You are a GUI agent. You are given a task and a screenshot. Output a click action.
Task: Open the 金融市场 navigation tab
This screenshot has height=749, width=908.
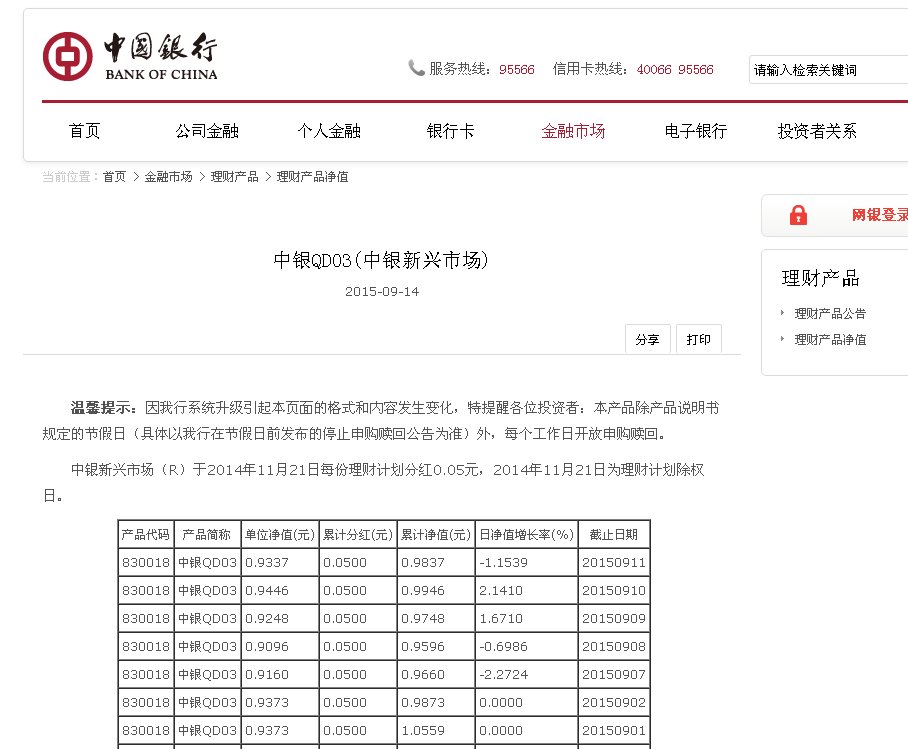[573, 129]
